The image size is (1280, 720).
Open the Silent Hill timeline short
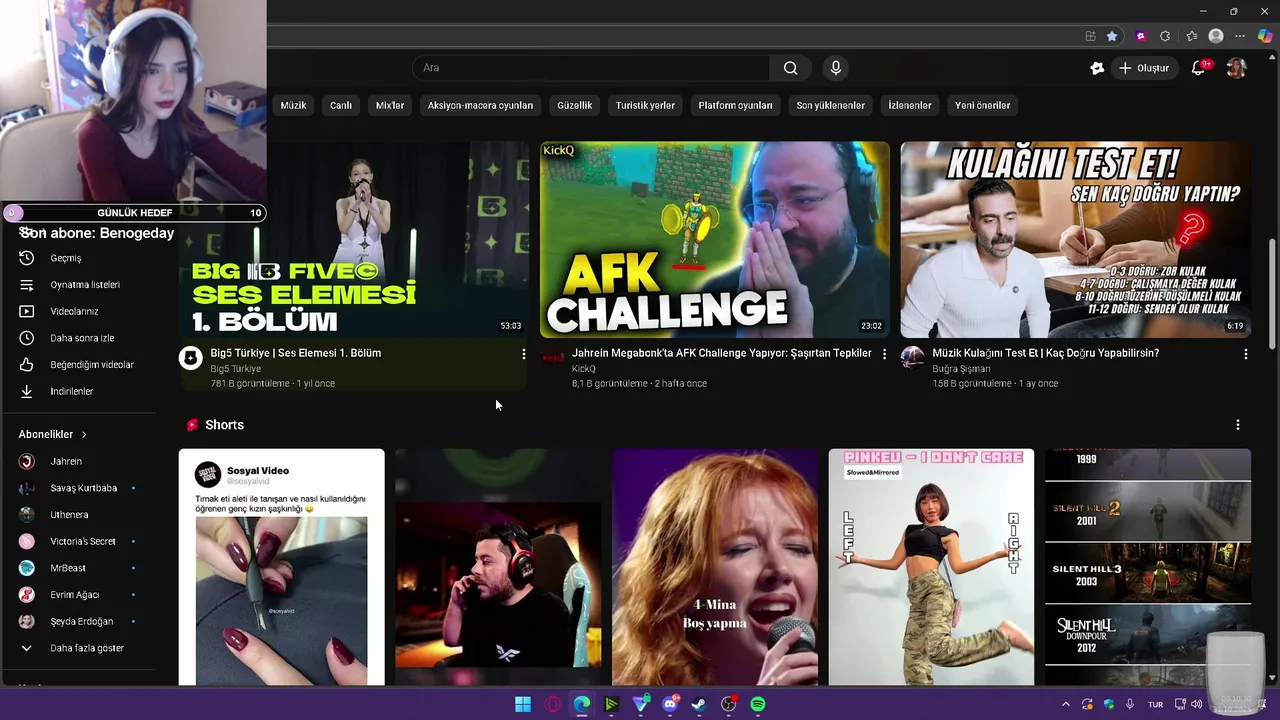coord(1148,567)
